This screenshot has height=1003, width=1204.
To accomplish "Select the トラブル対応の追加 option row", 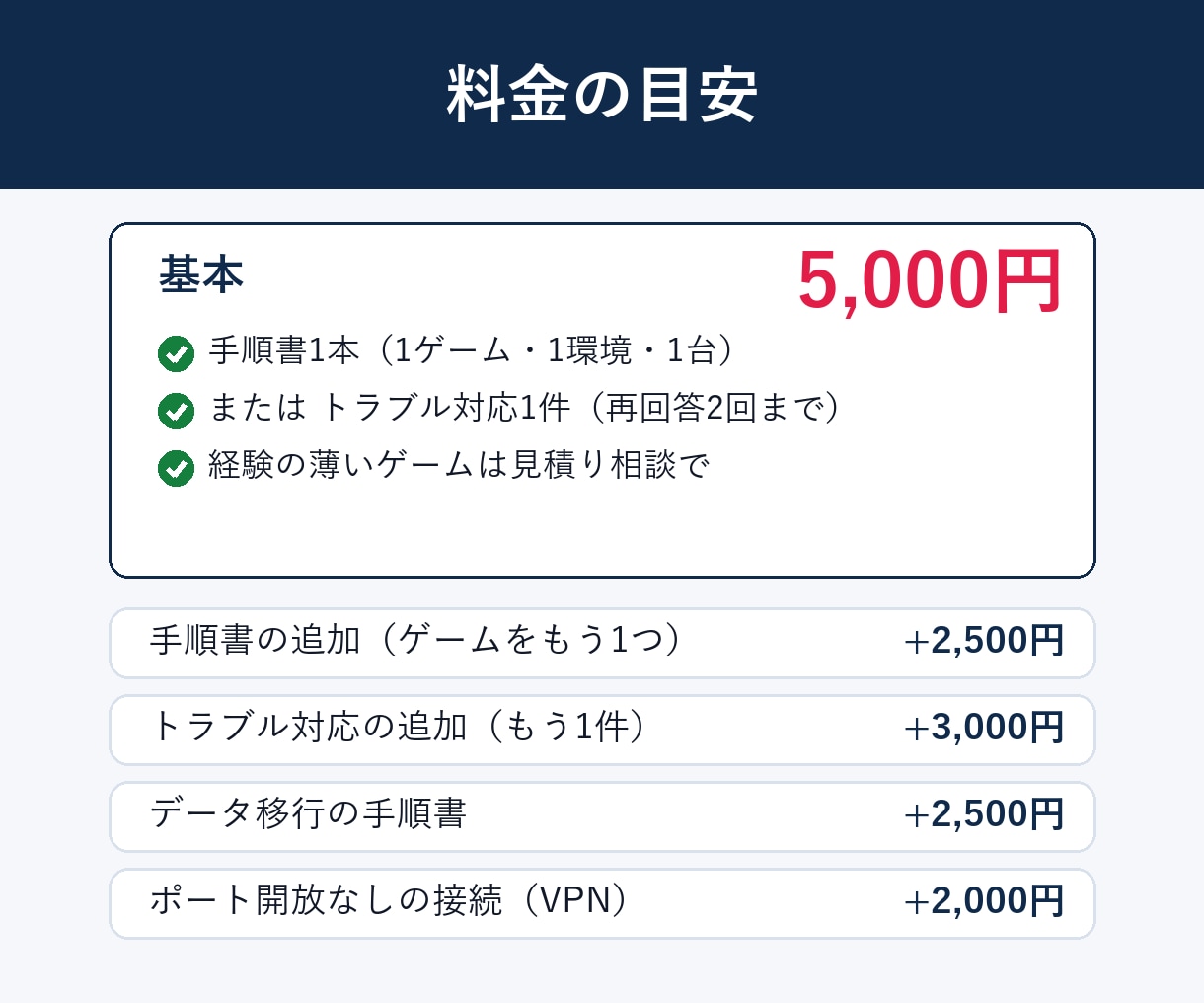I will 602,730.
